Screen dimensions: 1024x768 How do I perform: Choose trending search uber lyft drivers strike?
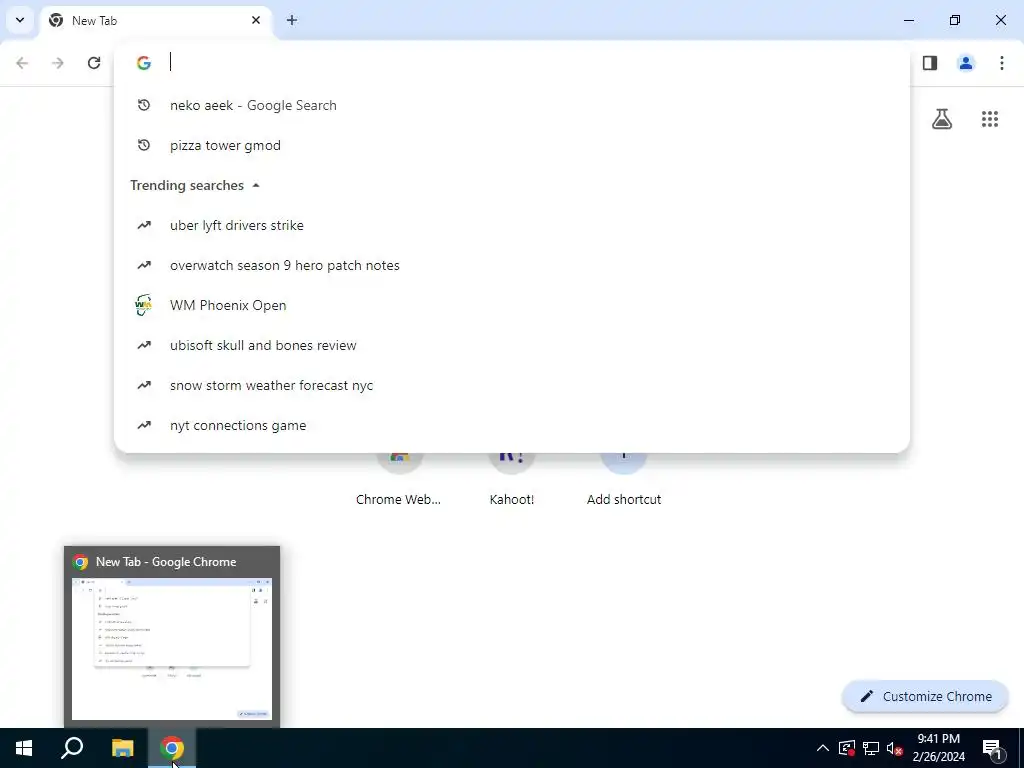point(512,225)
